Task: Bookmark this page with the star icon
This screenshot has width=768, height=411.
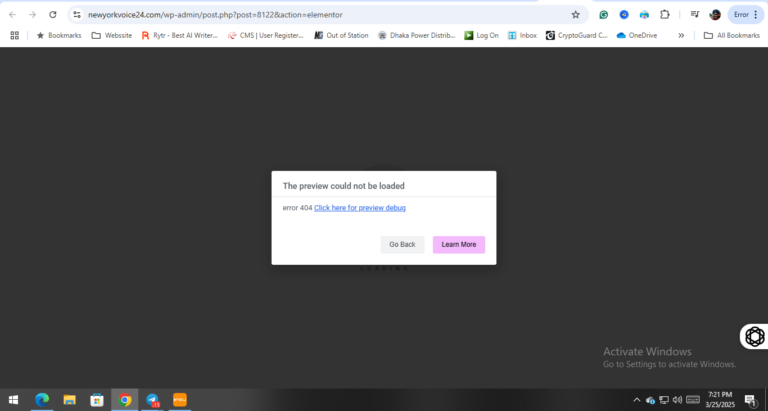Action: pyautogui.click(x=576, y=15)
